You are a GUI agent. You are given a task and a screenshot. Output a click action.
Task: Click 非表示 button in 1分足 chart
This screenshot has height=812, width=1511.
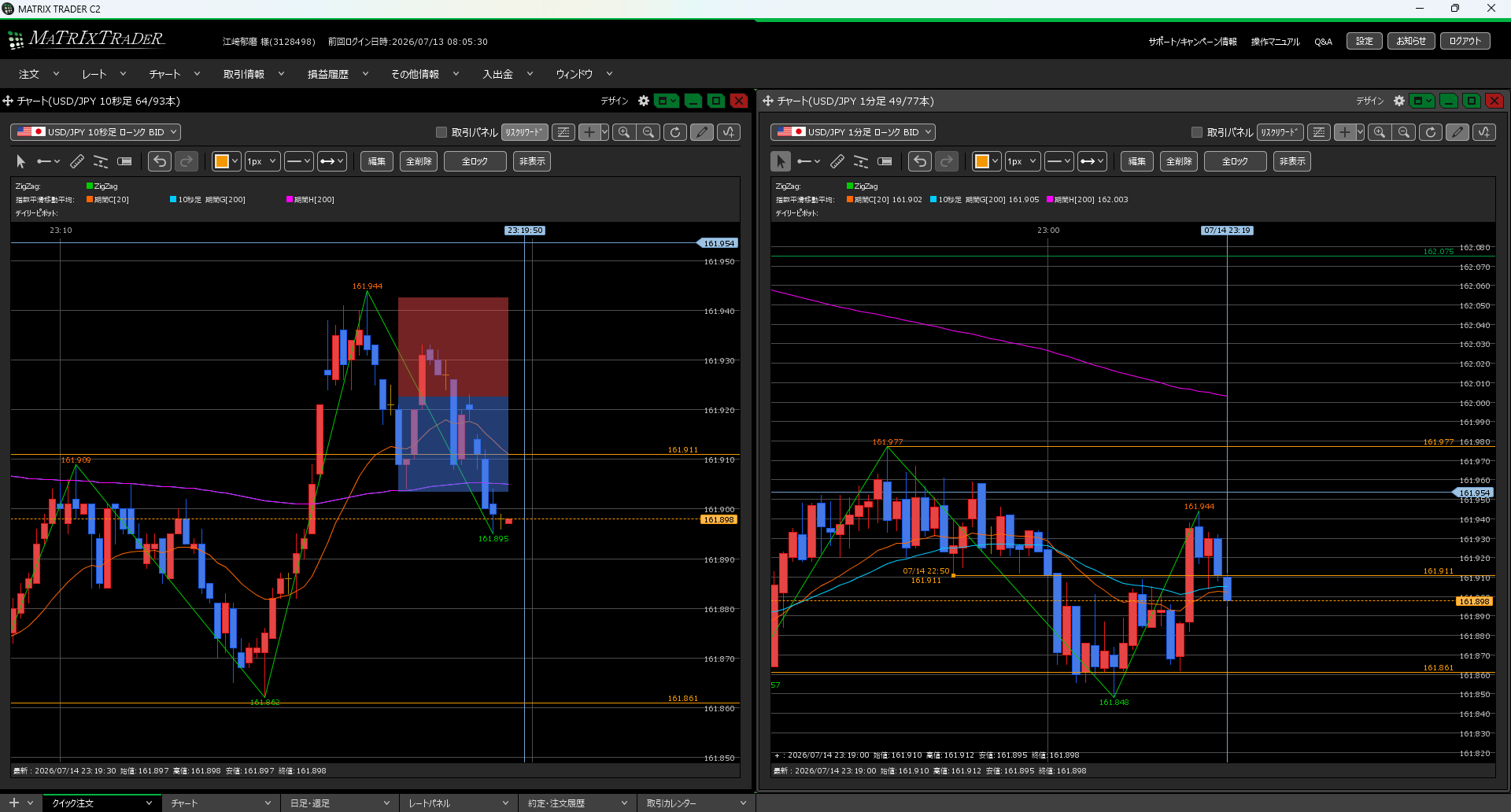click(x=1292, y=161)
